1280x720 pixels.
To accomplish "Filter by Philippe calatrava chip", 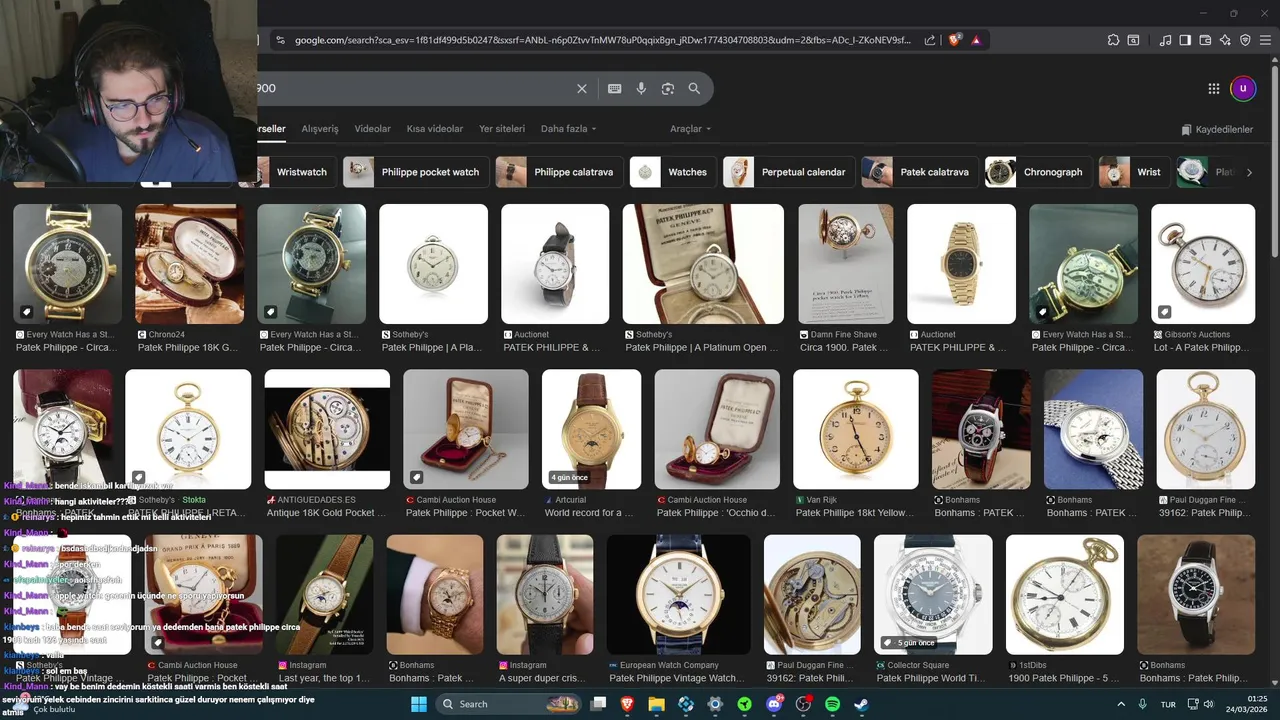I will tap(560, 172).
